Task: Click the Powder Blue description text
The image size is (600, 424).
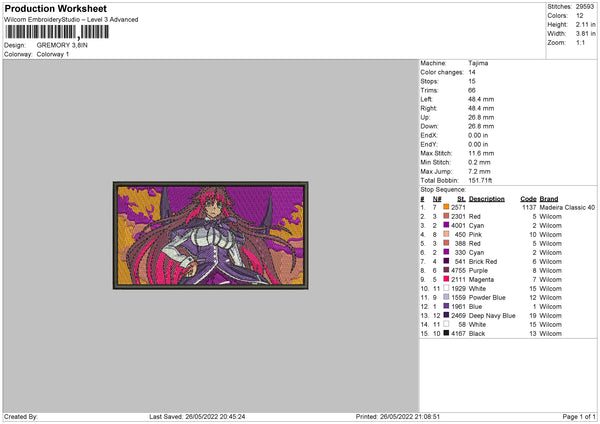Action: (x=487, y=297)
